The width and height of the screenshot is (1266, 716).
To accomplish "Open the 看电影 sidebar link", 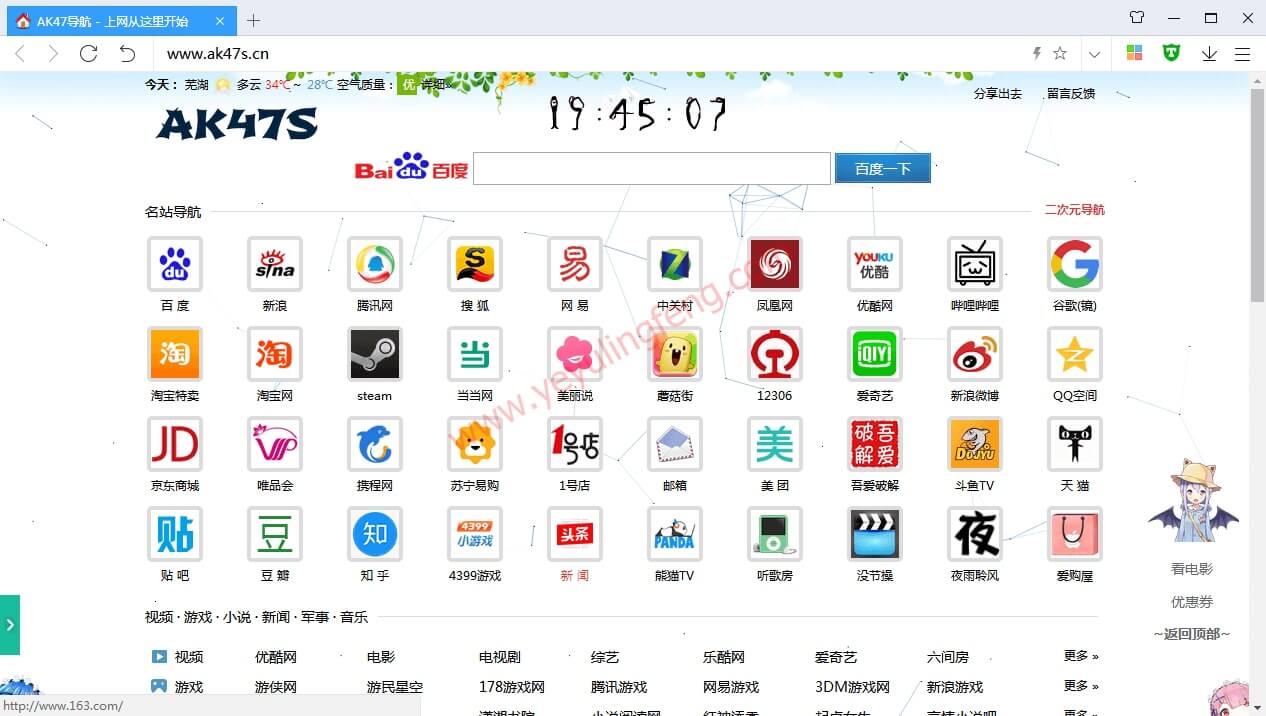I will pos(1192,568).
